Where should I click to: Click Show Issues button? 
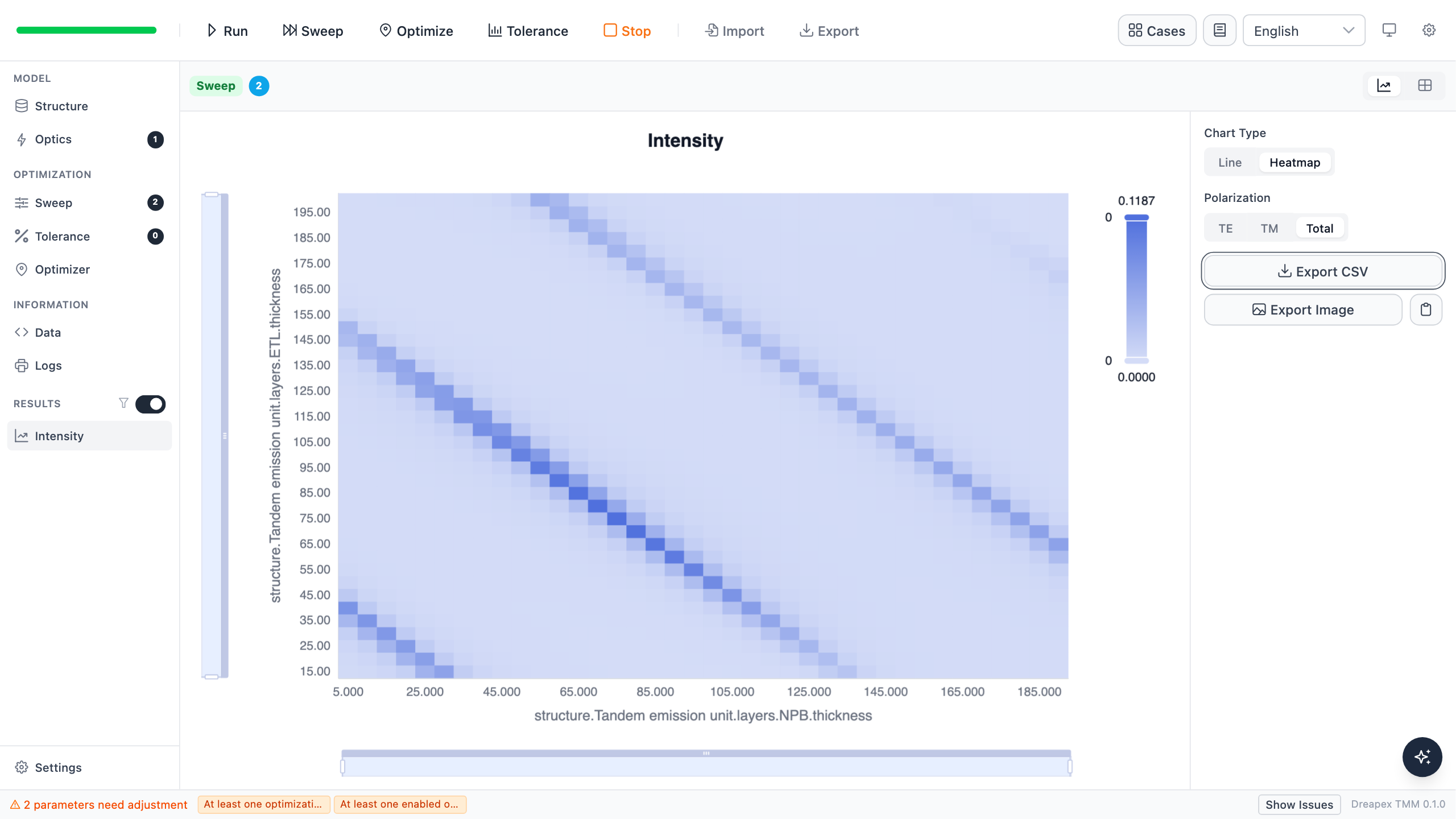[x=1299, y=805]
